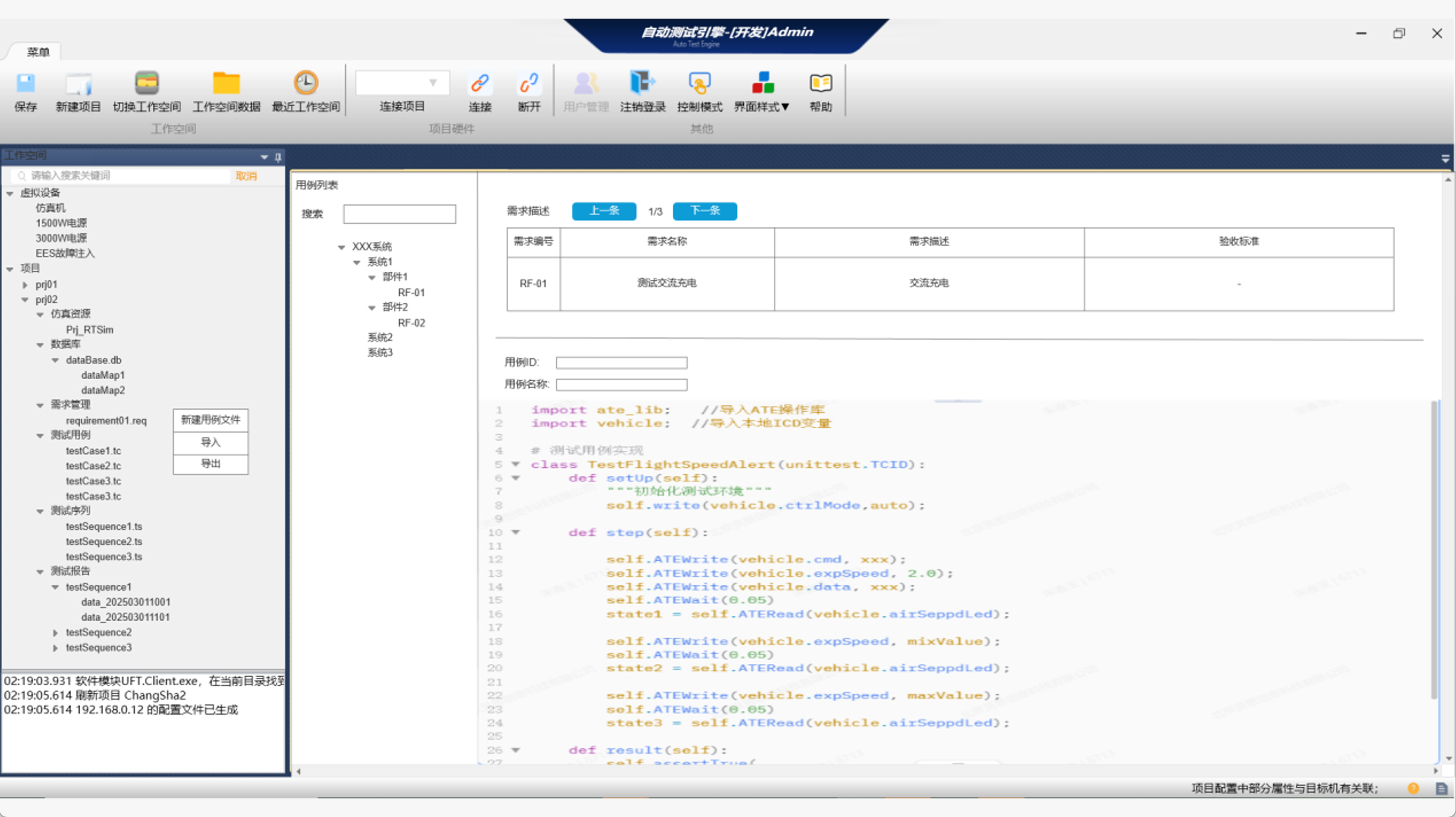
Task: Expand the prj01 project node
Action: click(25, 285)
